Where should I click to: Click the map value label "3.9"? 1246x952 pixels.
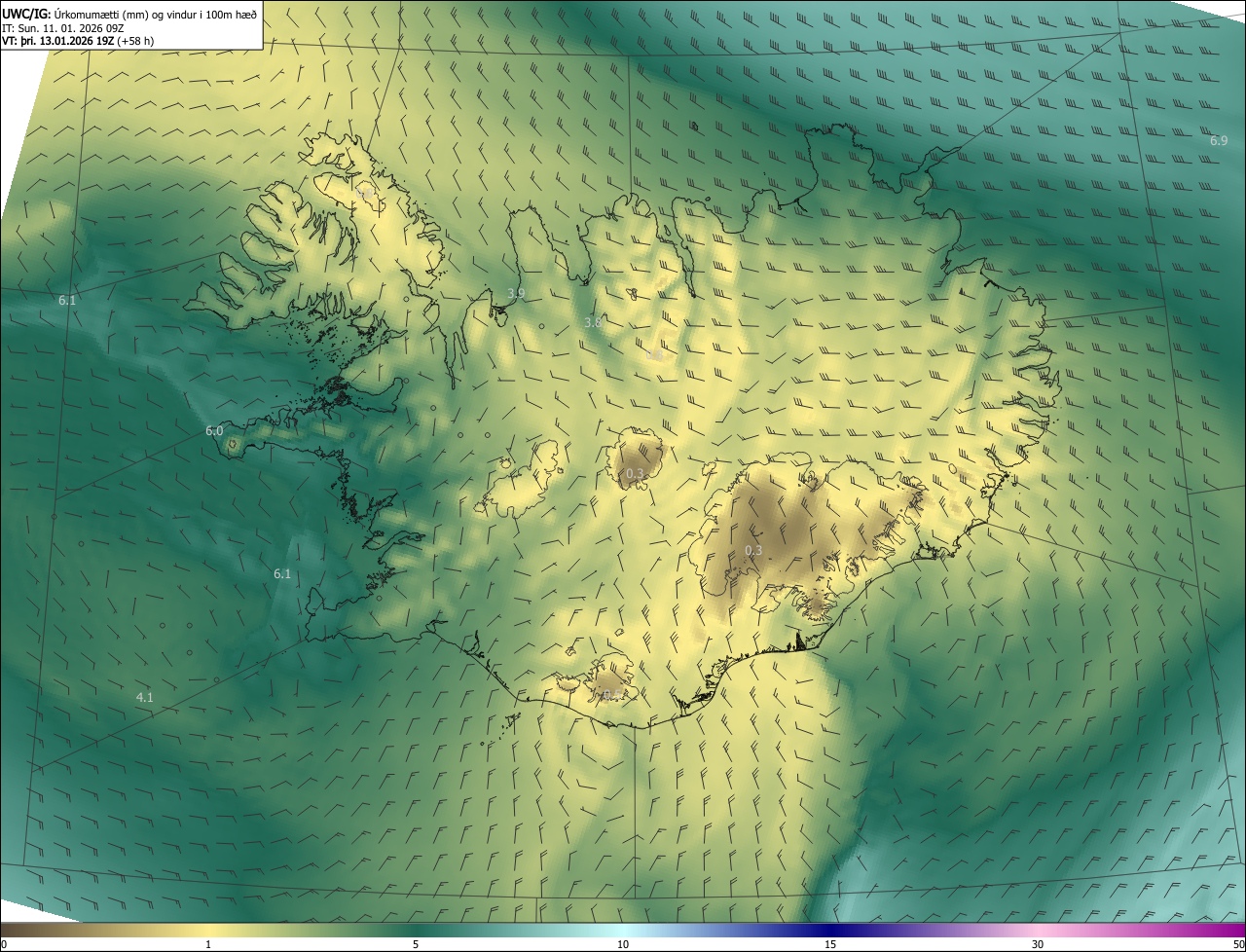pyautogui.click(x=517, y=293)
